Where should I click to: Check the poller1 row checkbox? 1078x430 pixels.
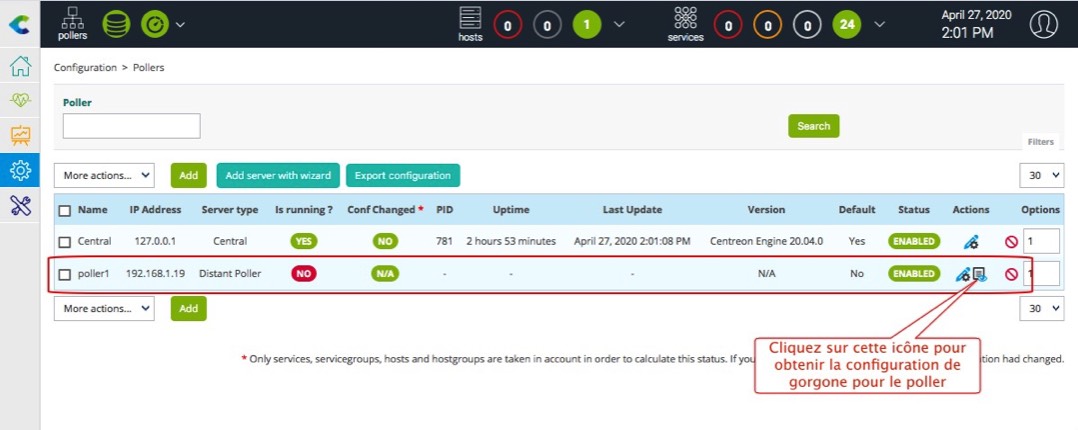(65, 274)
